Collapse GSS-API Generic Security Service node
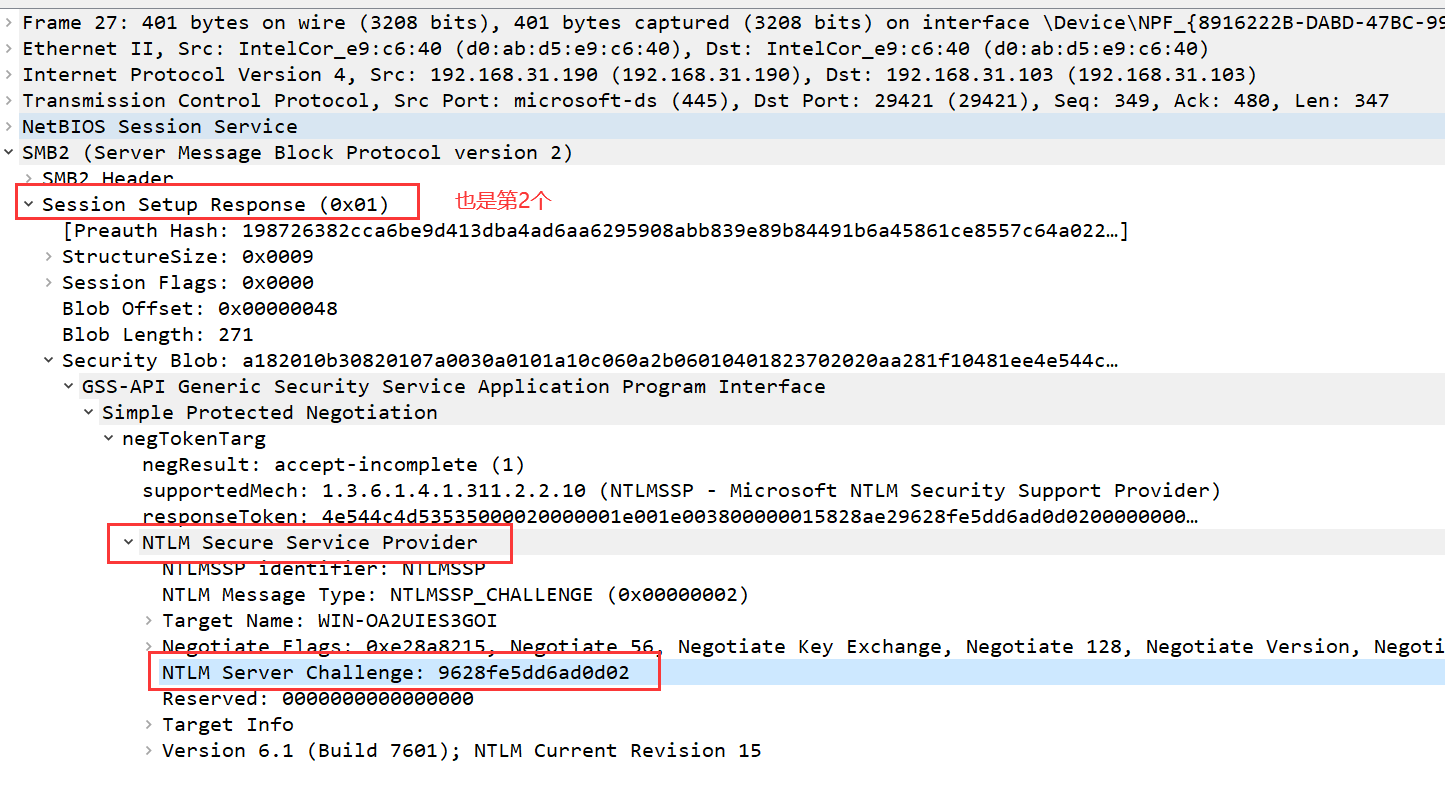Image resolution: width=1445 pixels, height=801 pixels. (69, 386)
